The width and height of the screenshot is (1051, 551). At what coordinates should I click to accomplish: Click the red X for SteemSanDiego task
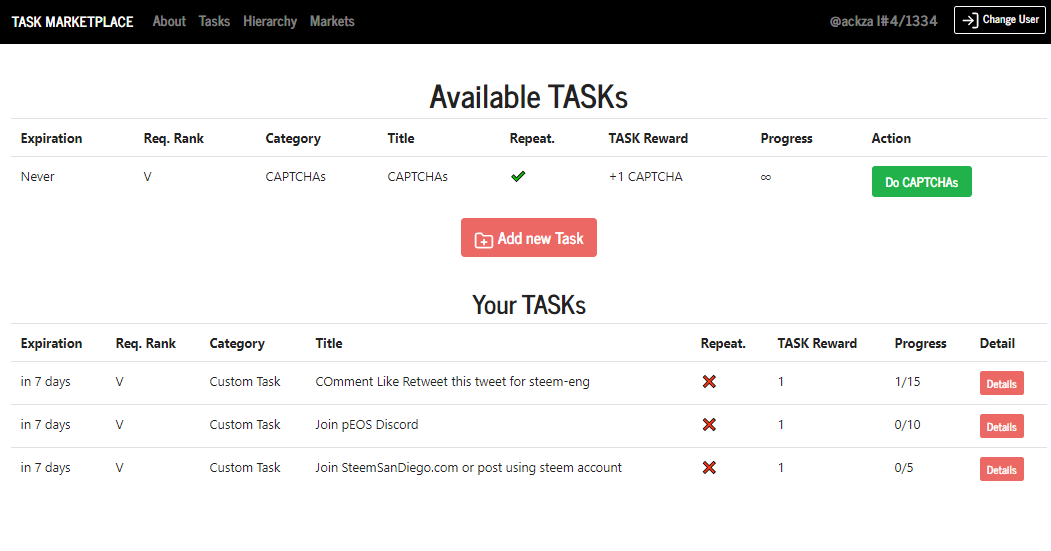(709, 467)
